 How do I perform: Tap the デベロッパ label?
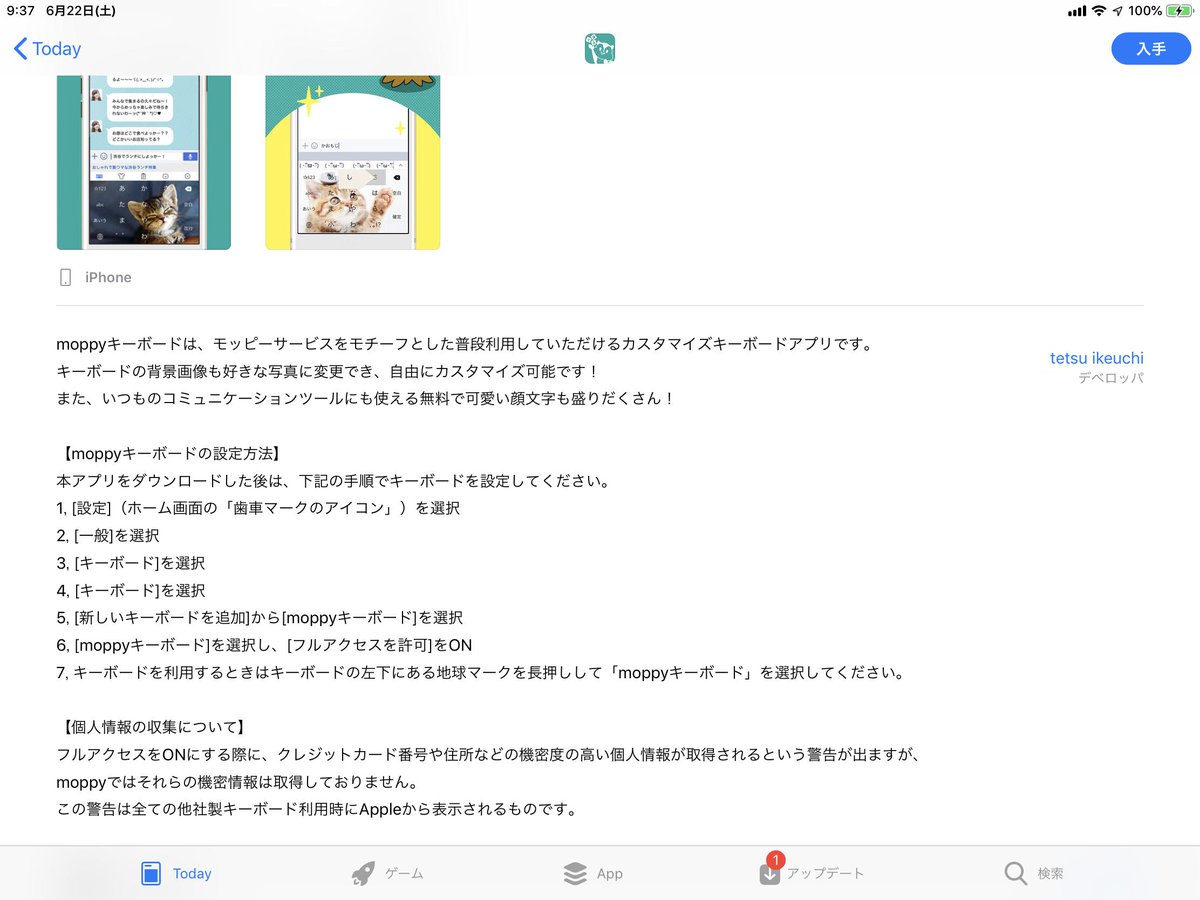pyautogui.click(x=1110, y=378)
